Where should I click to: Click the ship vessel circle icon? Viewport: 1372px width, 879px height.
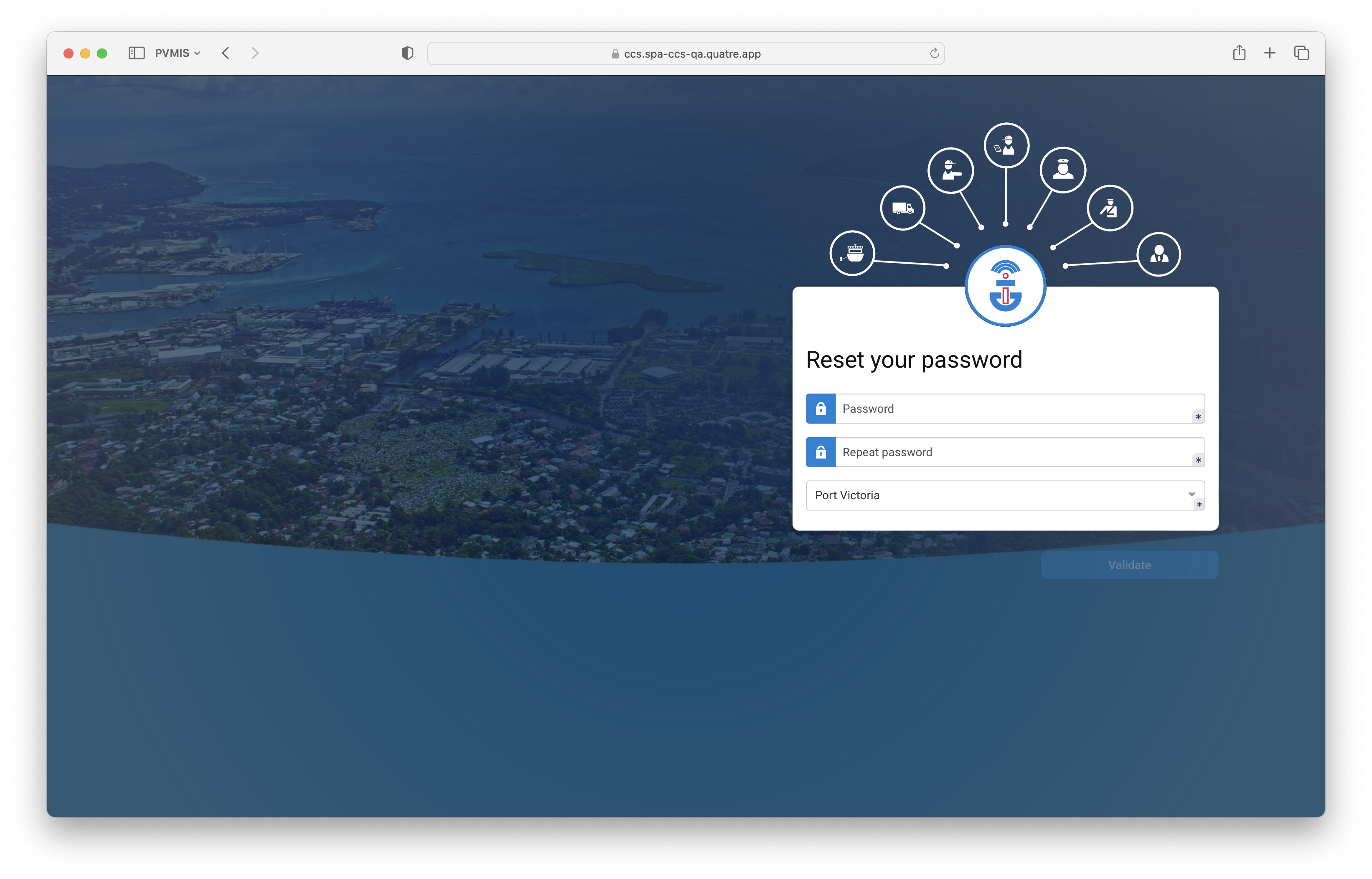click(852, 253)
